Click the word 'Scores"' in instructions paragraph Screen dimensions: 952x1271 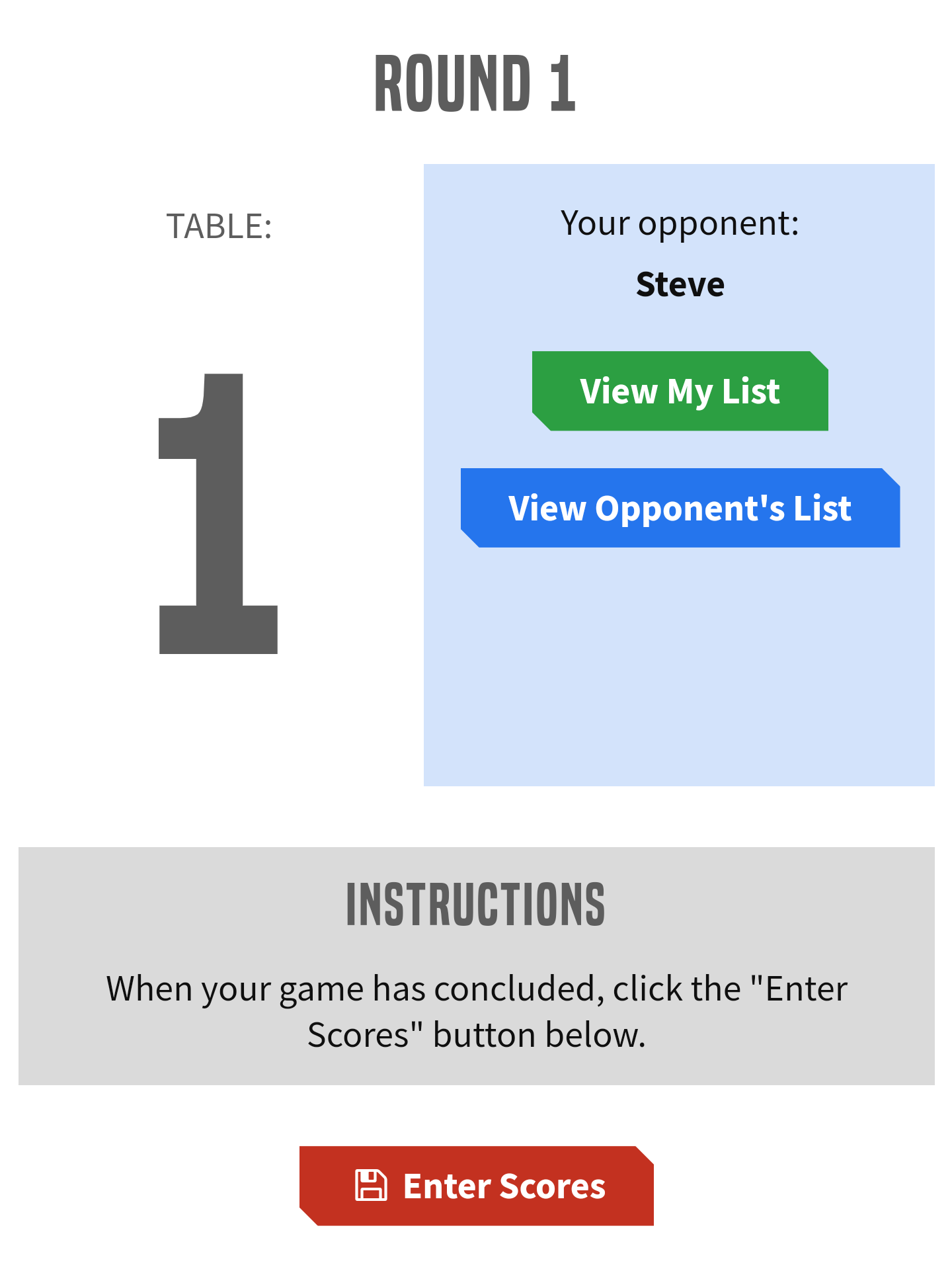tap(365, 1035)
